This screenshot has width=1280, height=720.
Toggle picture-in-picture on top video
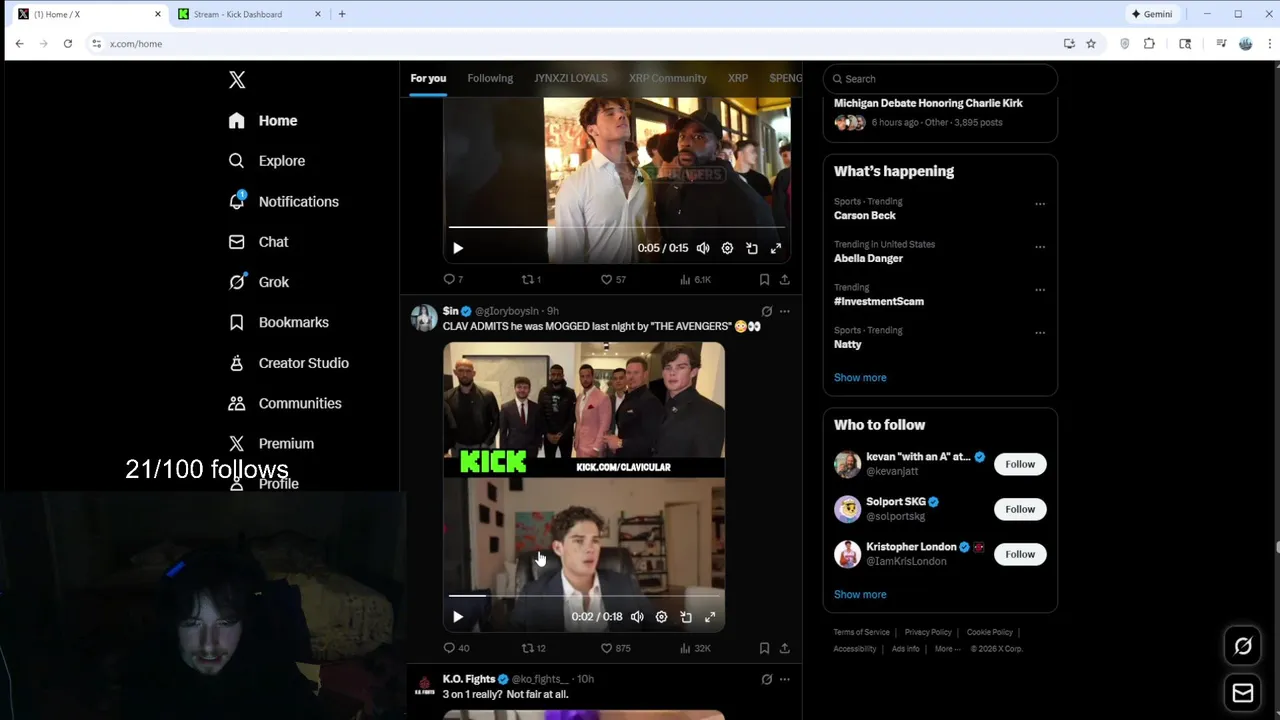pyautogui.click(x=752, y=248)
